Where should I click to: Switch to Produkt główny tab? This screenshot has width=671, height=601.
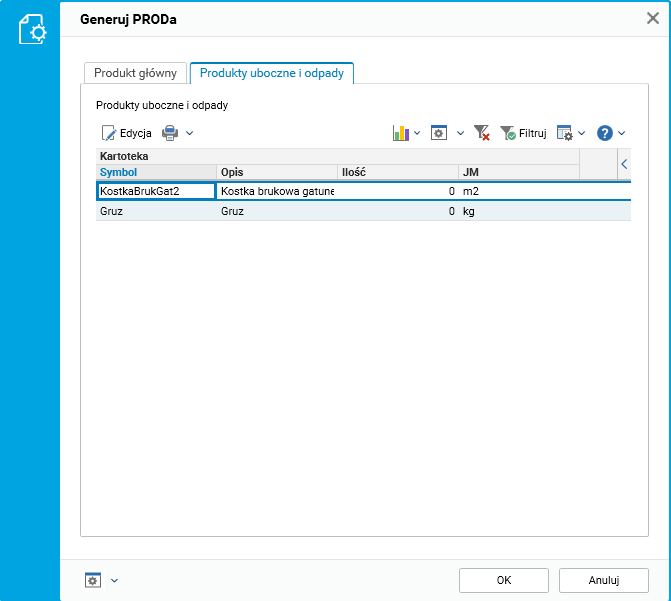tap(135, 73)
